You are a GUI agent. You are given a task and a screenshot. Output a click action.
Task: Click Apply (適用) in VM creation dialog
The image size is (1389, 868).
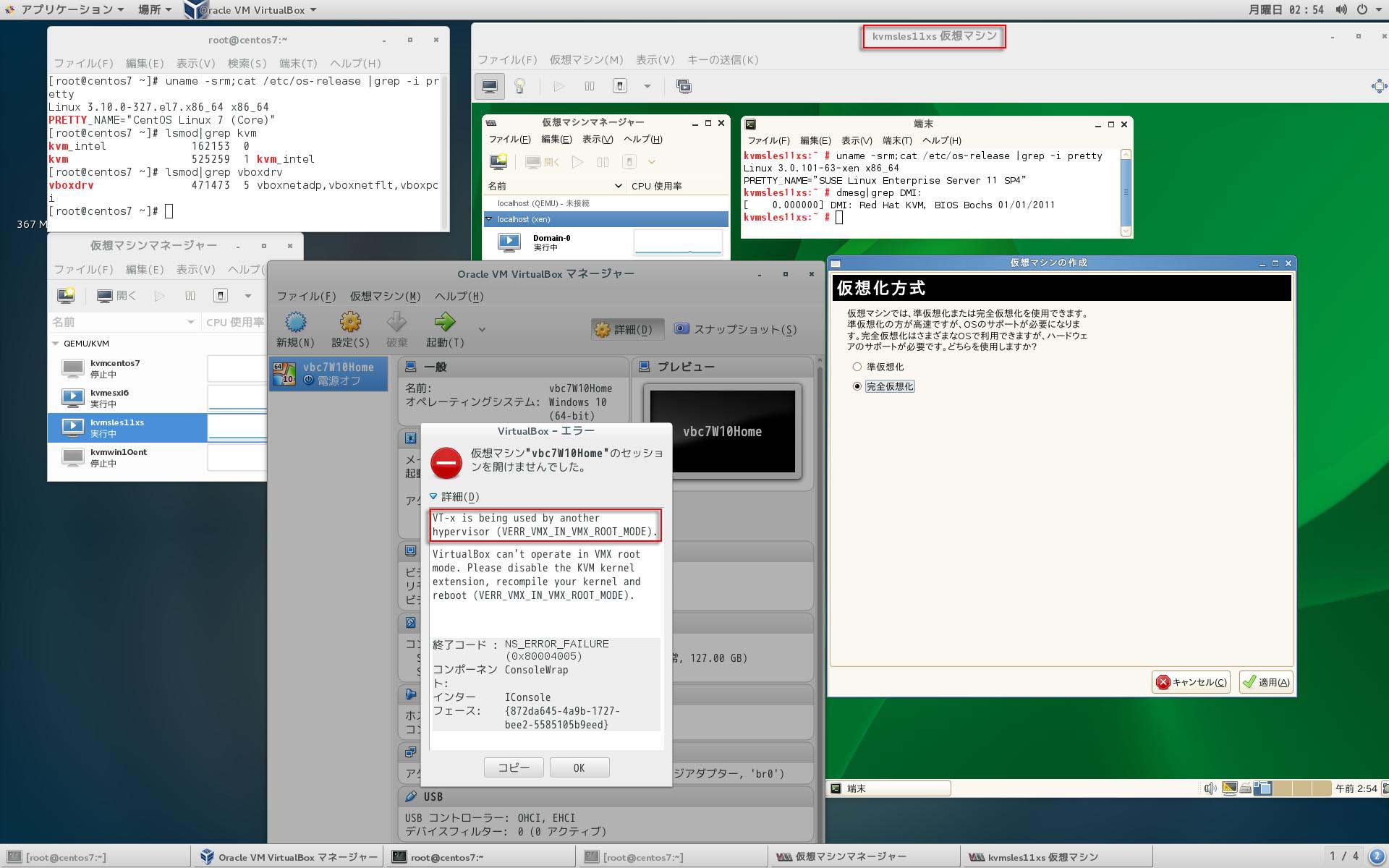coord(1265,682)
